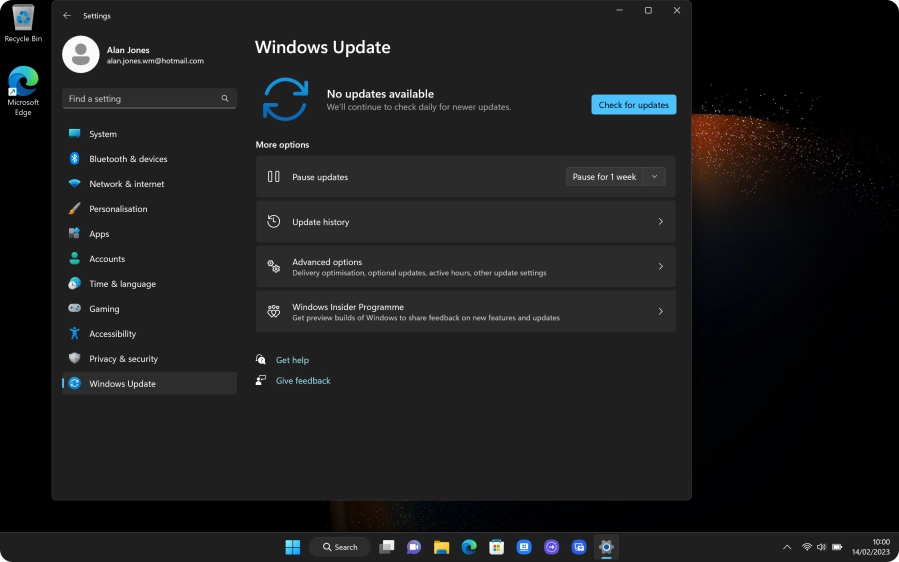The image size is (899, 562).
Task: Select the Network & internet icon
Action: [74, 184]
